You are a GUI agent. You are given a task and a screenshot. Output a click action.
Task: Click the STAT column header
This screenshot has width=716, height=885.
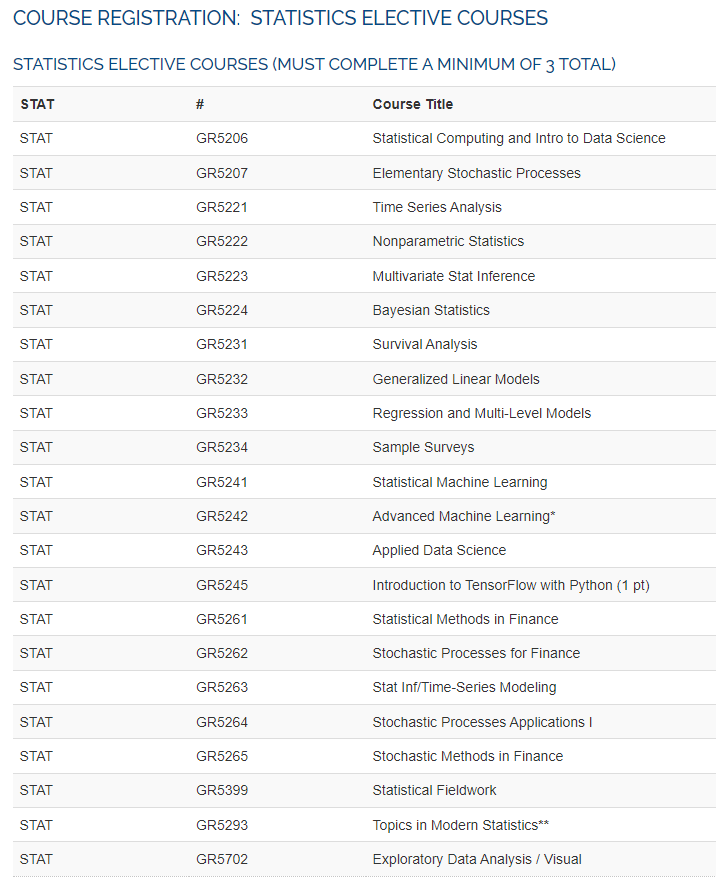37,104
